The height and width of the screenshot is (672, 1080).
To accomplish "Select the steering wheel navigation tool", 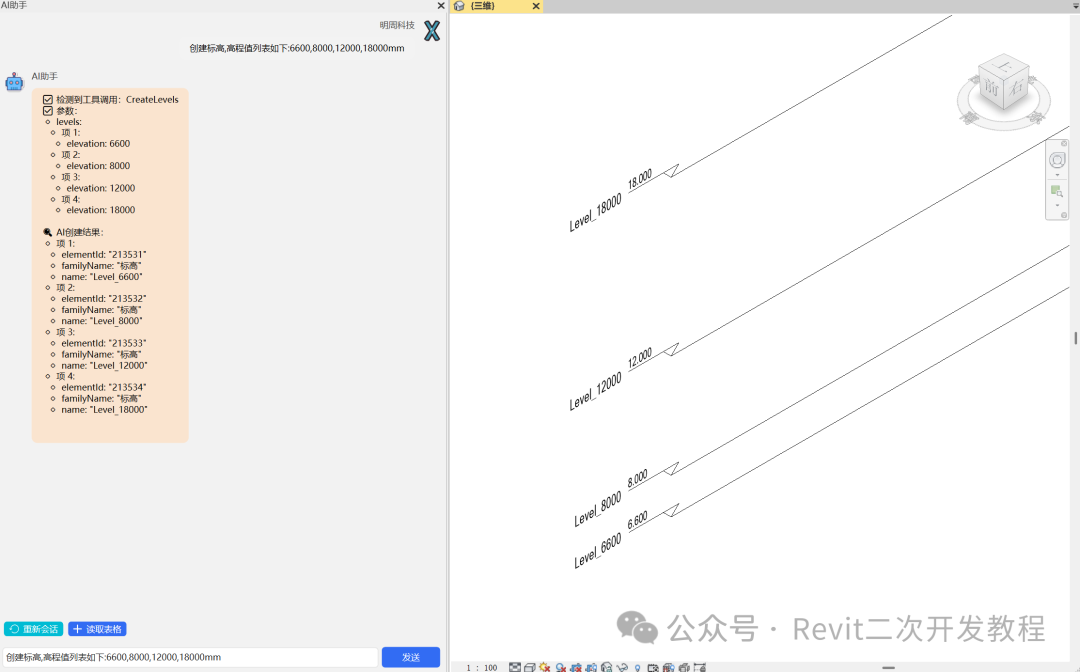I will click(x=1058, y=160).
